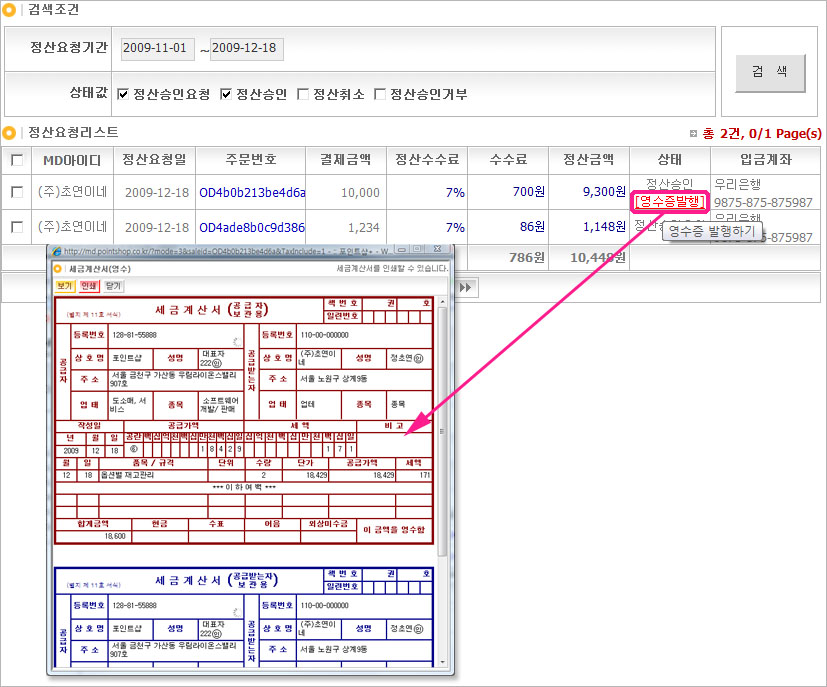Select the first row's checkbox

tap(17, 192)
